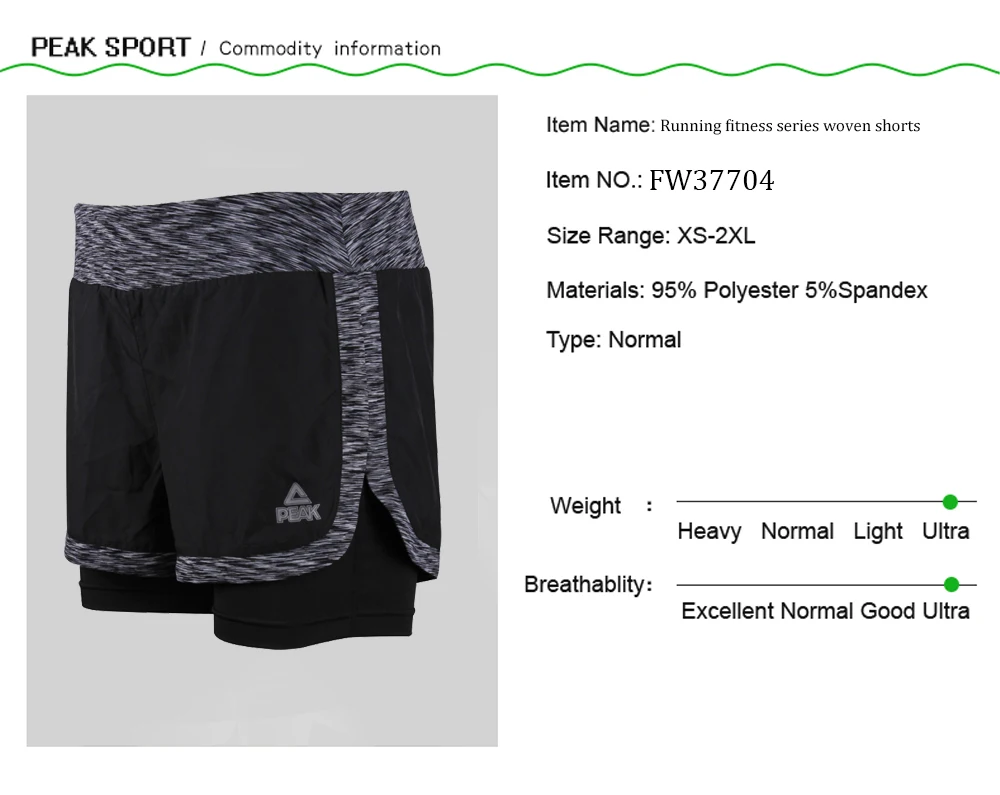This screenshot has width=1000, height=795.
Task: Select the Heavy weight label
Action: click(x=709, y=532)
